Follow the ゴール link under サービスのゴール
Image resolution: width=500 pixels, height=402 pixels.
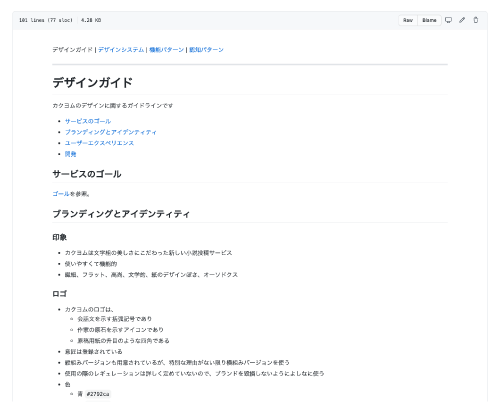point(61,194)
